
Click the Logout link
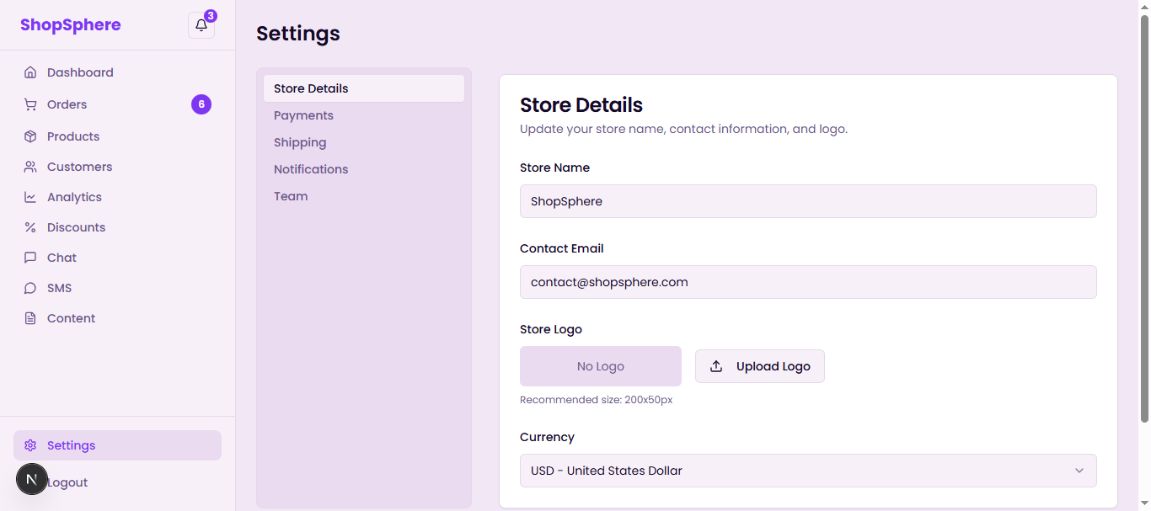point(68,483)
